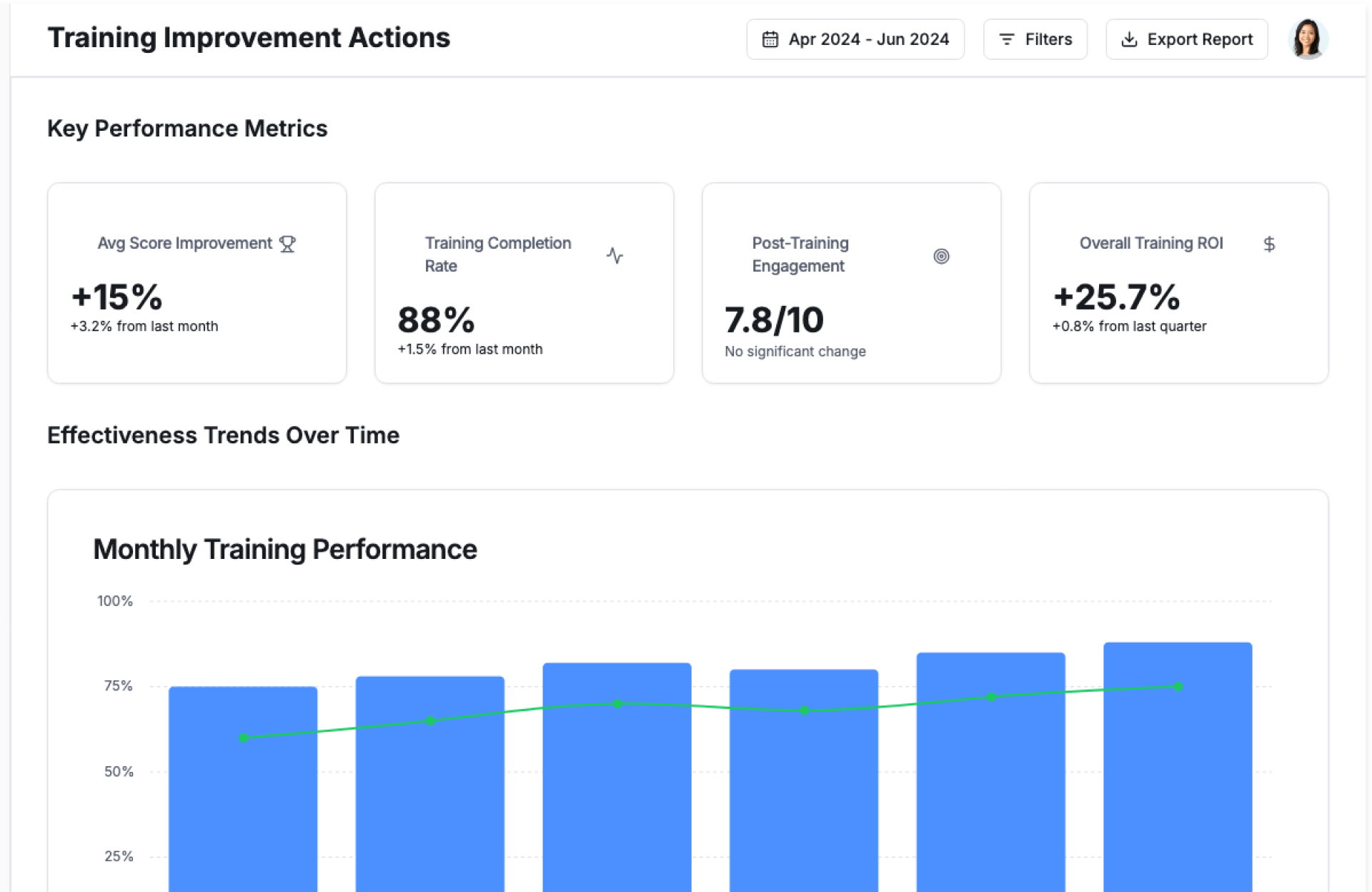Click the trophy icon on Avg Score Improvement
This screenshot has width=1372, height=892.
coord(287,244)
